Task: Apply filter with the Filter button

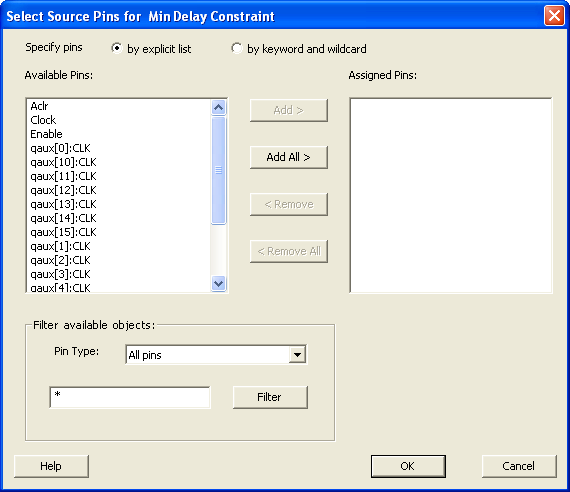Action: [270, 397]
